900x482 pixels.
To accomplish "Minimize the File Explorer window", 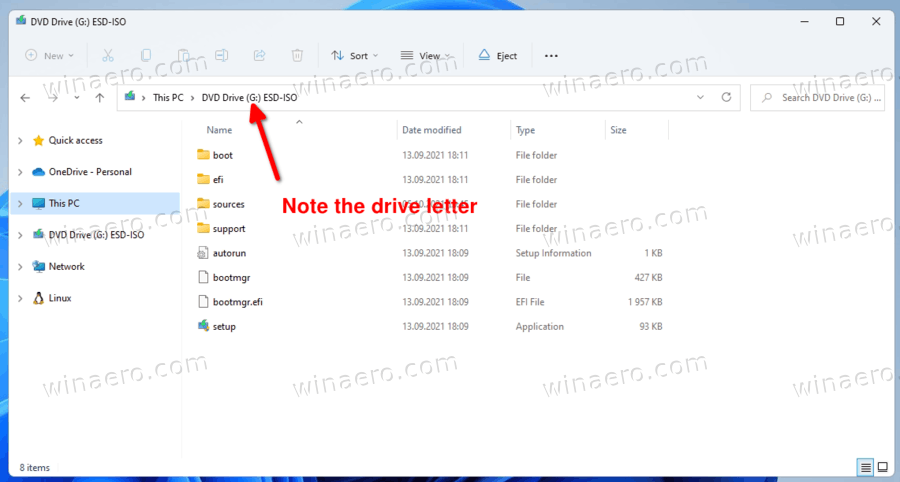I will pyautogui.click(x=805, y=21).
